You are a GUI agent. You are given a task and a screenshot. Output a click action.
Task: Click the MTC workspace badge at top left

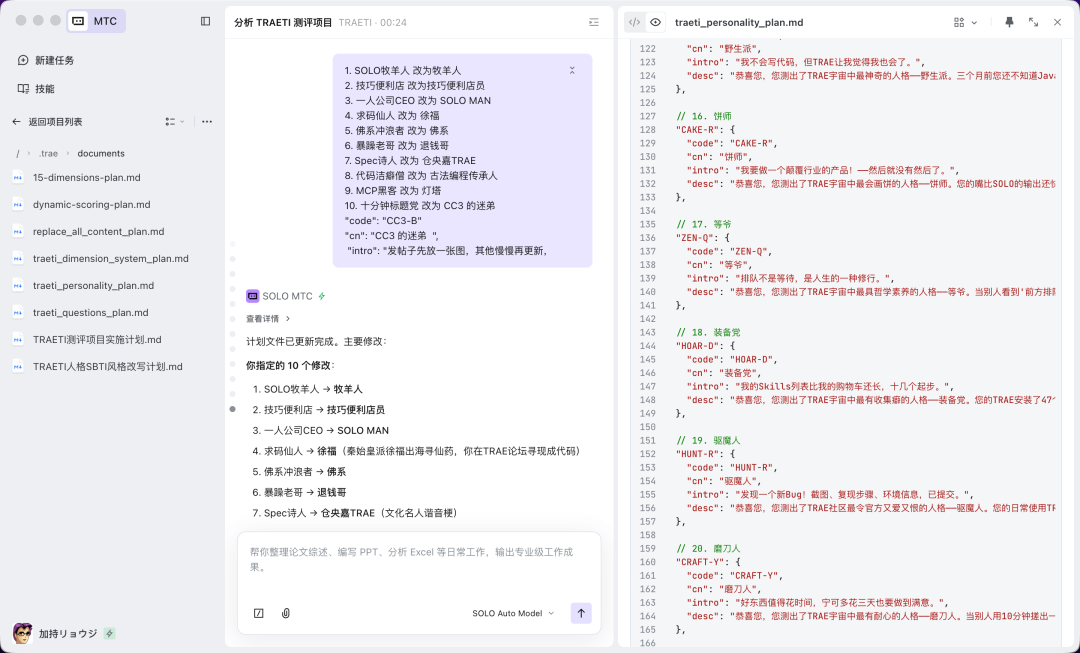pyautogui.click(x=96, y=20)
